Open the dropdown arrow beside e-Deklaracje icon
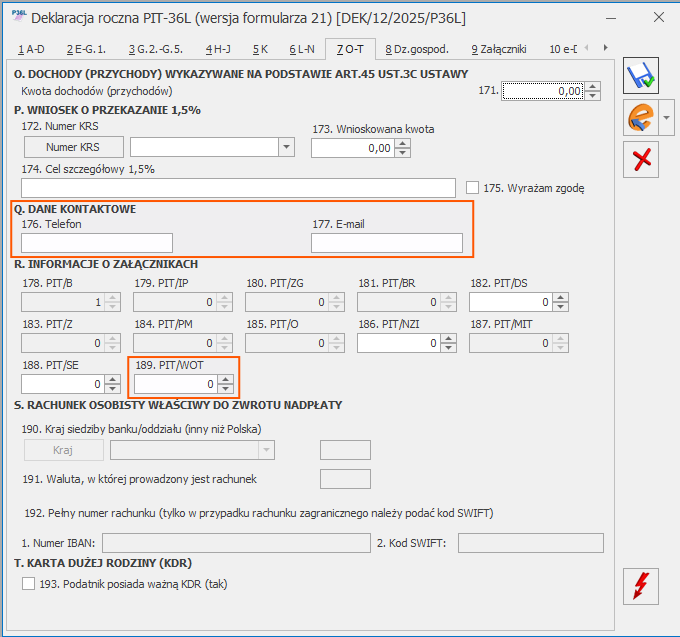Image resolution: width=680 pixels, height=637 pixels. [x=666, y=119]
